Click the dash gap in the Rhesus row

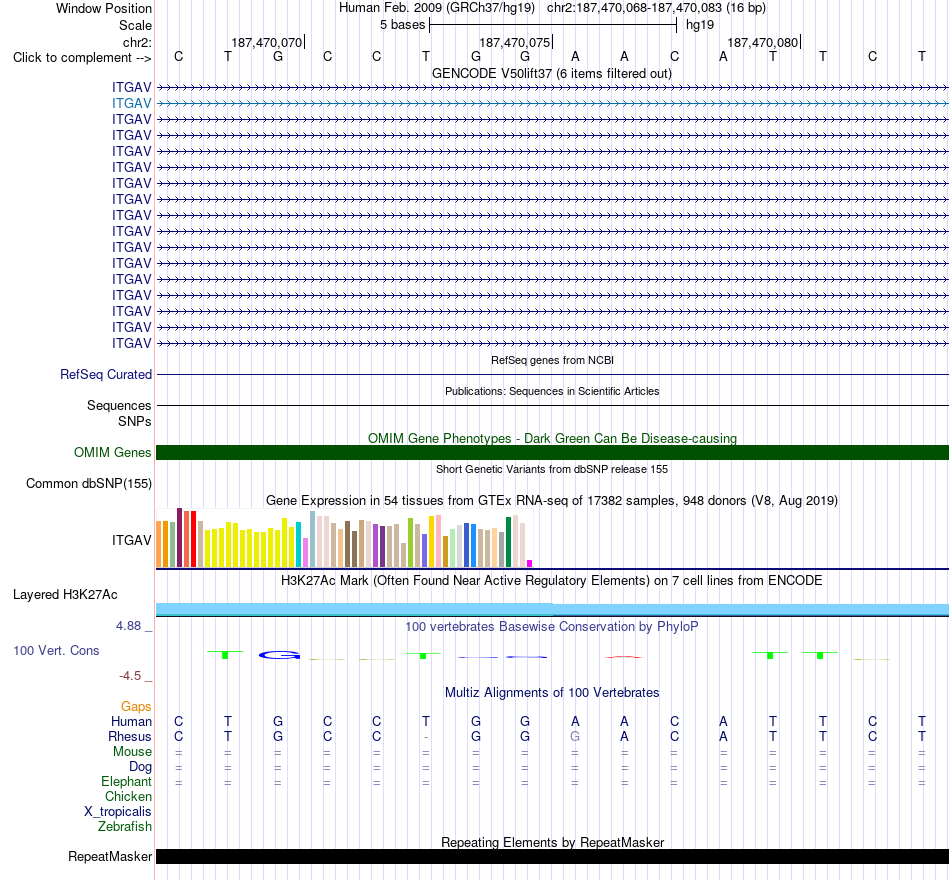[x=426, y=737]
